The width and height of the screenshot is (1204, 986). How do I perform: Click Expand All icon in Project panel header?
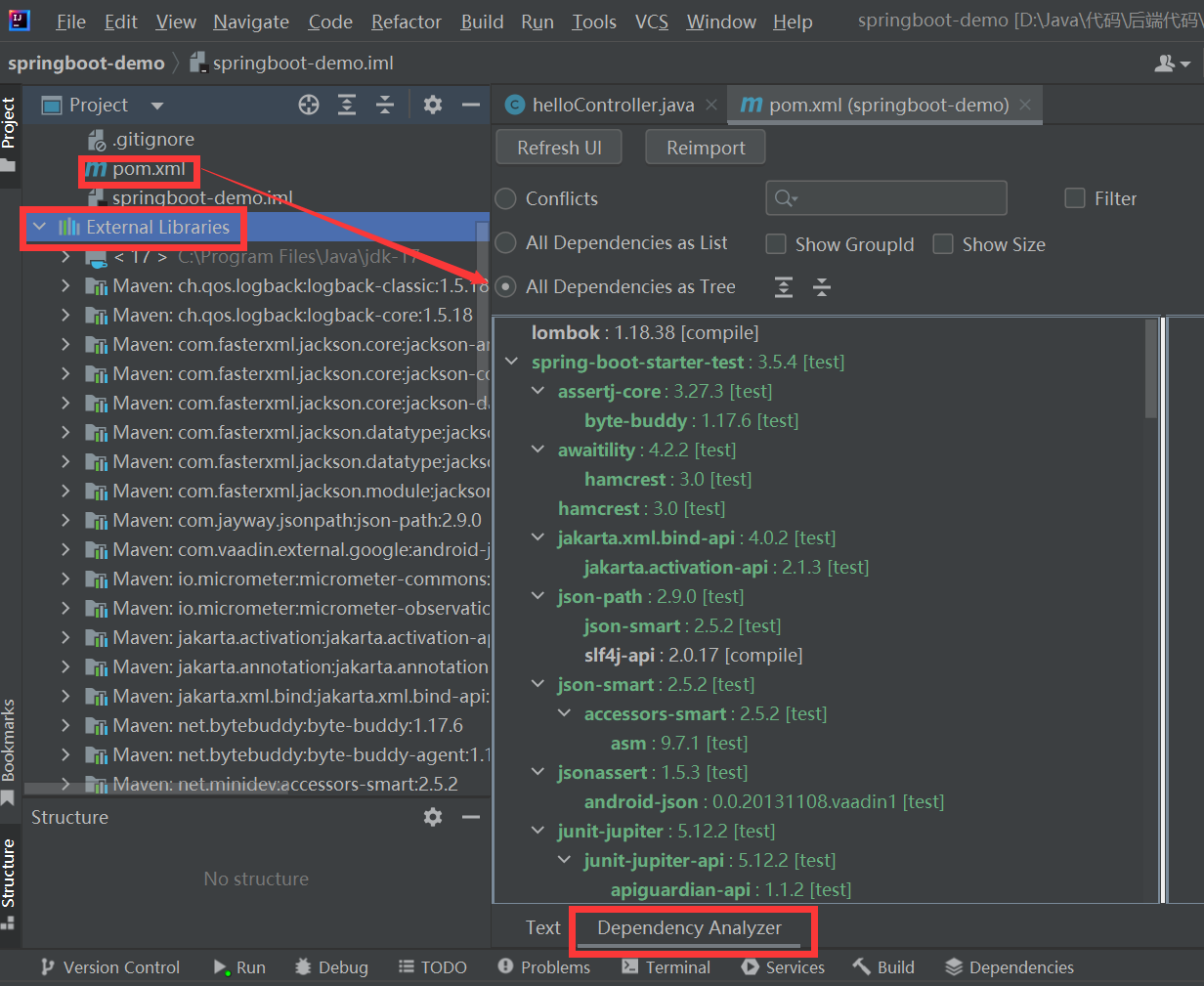[347, 105]
